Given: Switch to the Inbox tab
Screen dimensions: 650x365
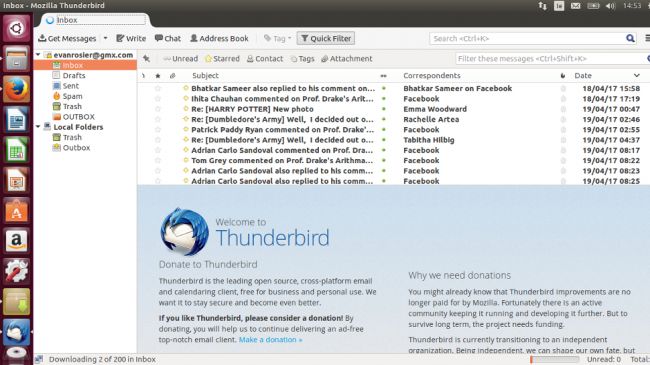Looking at the screenshot, I should 96,20.
